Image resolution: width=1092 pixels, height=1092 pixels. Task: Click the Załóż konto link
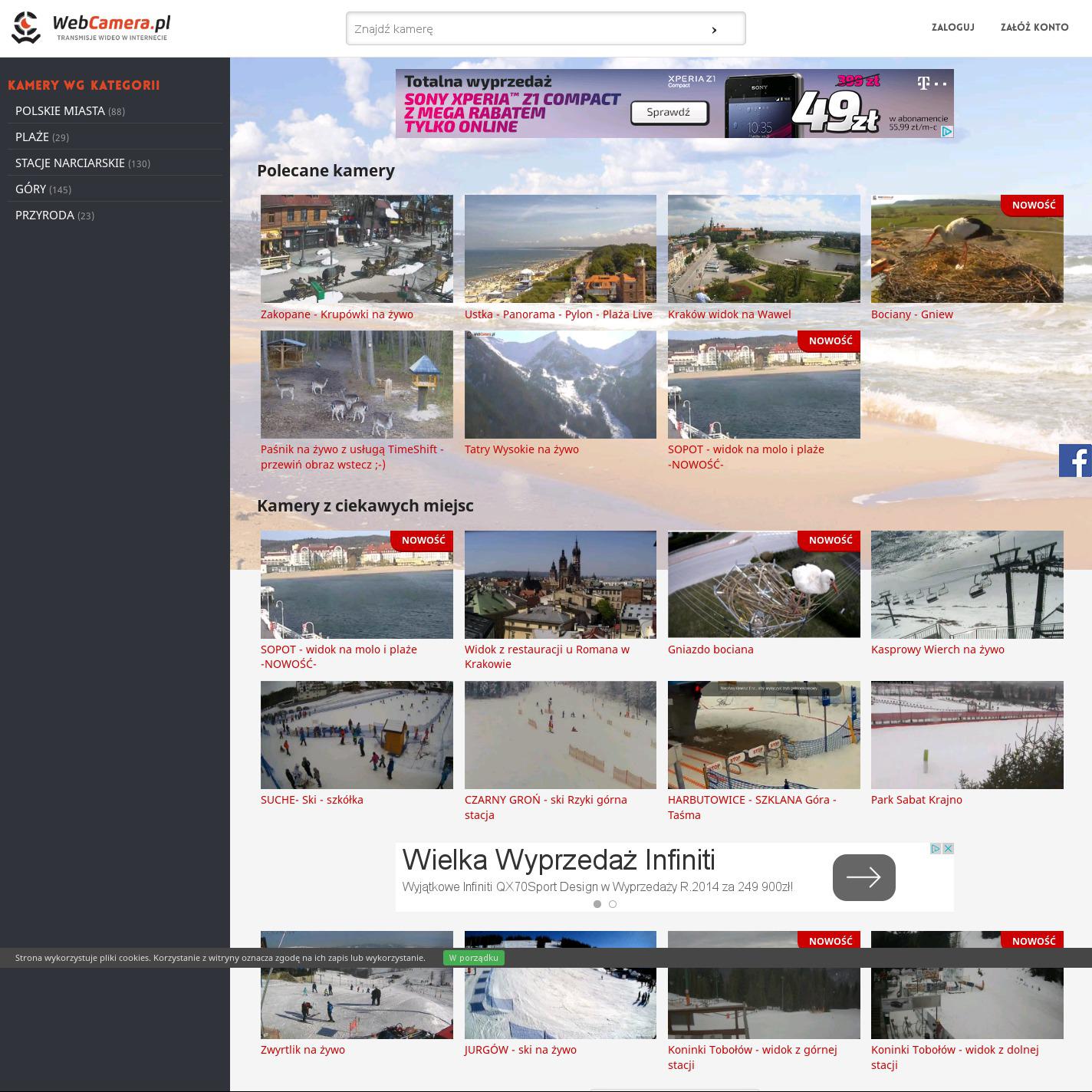click(1034, 27)
